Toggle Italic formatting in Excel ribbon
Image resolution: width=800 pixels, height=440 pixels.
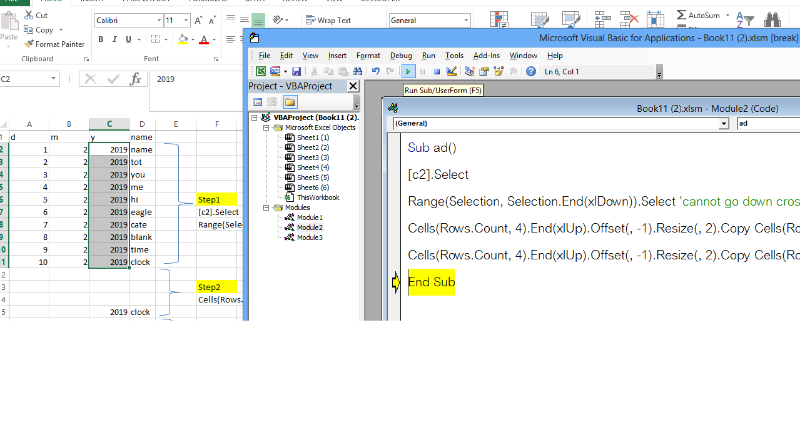[x=115, y=39]
